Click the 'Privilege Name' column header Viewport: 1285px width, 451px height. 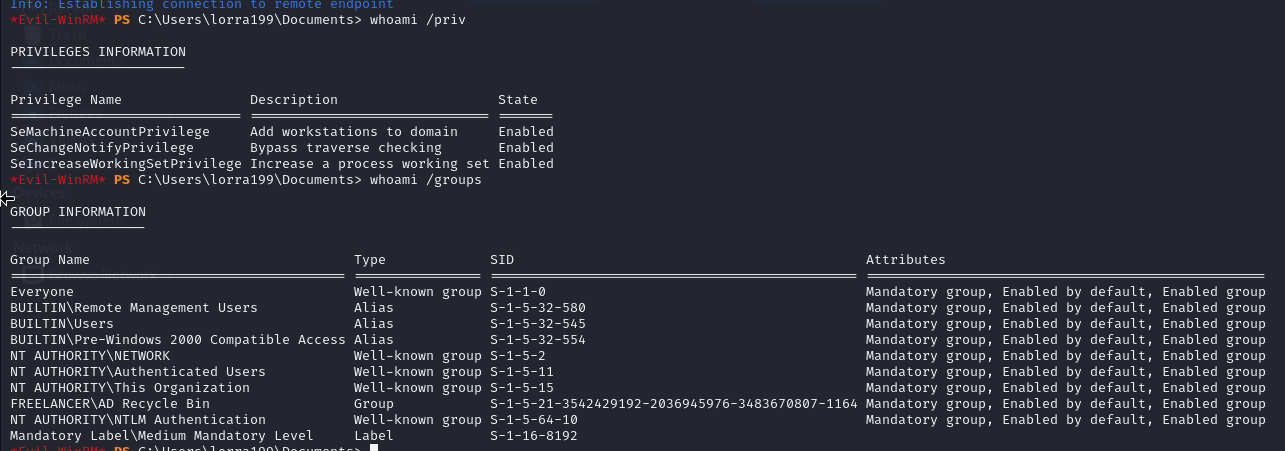65,100
